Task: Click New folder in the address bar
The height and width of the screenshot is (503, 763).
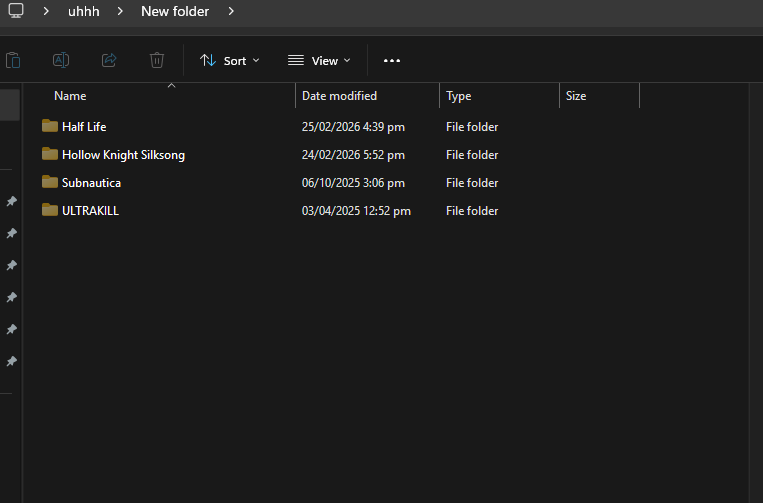Action: 175,11
